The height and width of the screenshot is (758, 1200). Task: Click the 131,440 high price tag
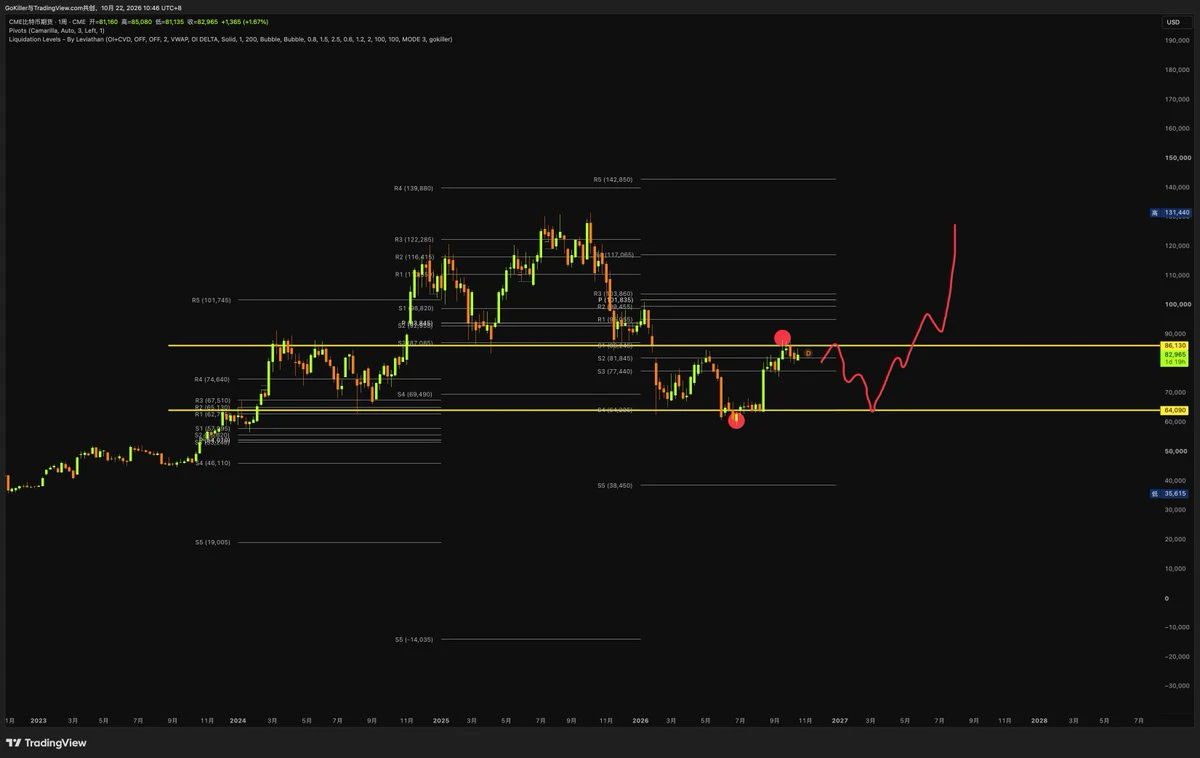click(1170, 213)
